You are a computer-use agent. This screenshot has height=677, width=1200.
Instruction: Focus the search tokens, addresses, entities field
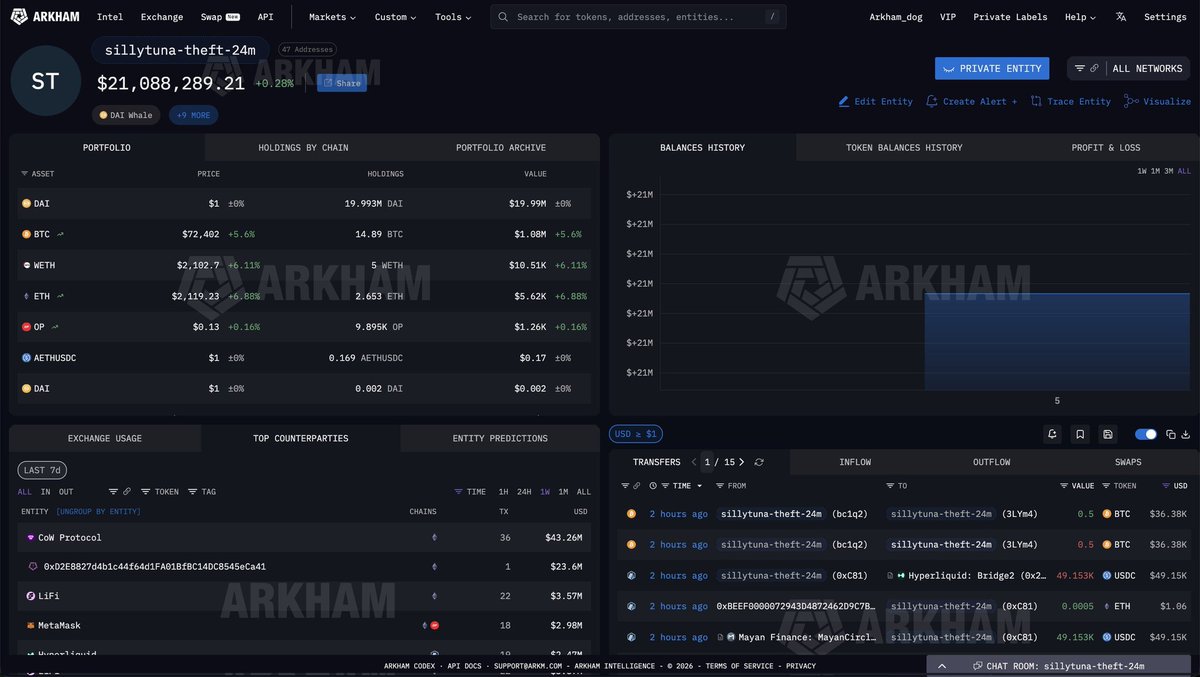coord(638,17)
